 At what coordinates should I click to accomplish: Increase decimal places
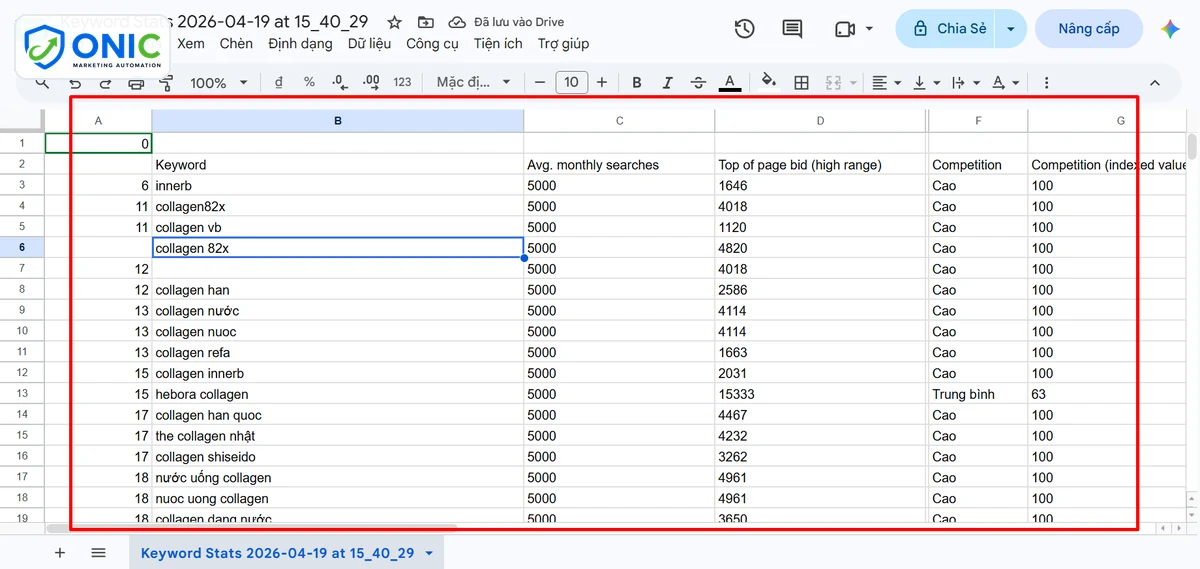click(x=371, y=83)
